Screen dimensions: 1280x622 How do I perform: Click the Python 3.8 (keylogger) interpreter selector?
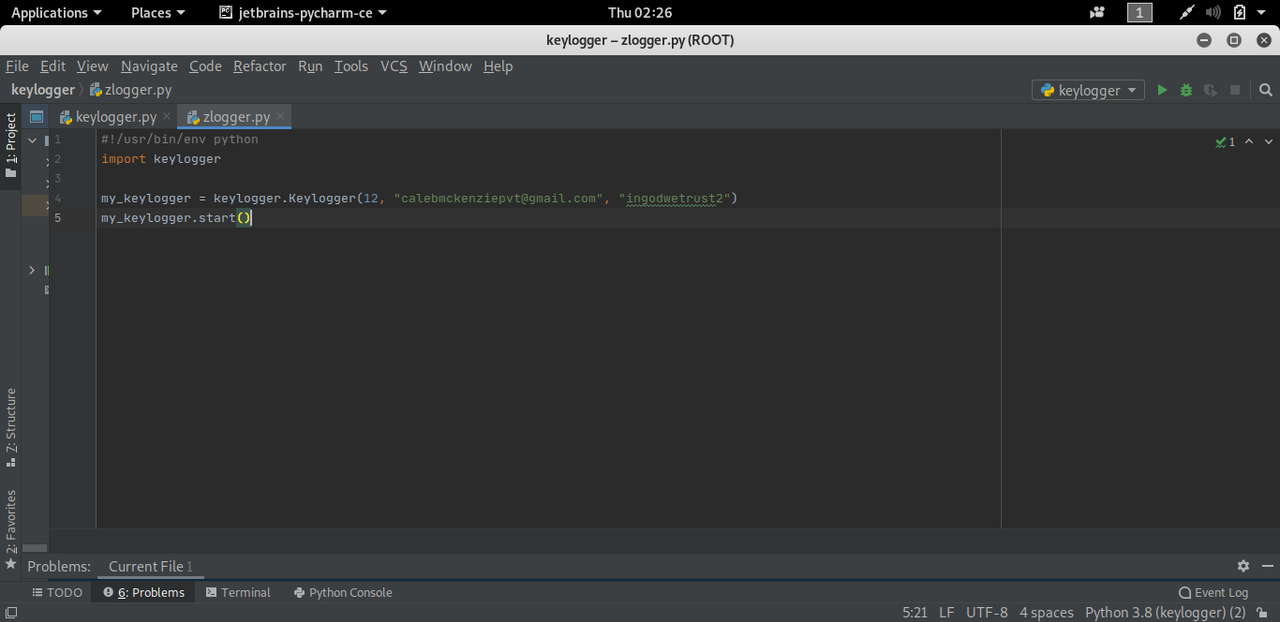point(1165,612)
